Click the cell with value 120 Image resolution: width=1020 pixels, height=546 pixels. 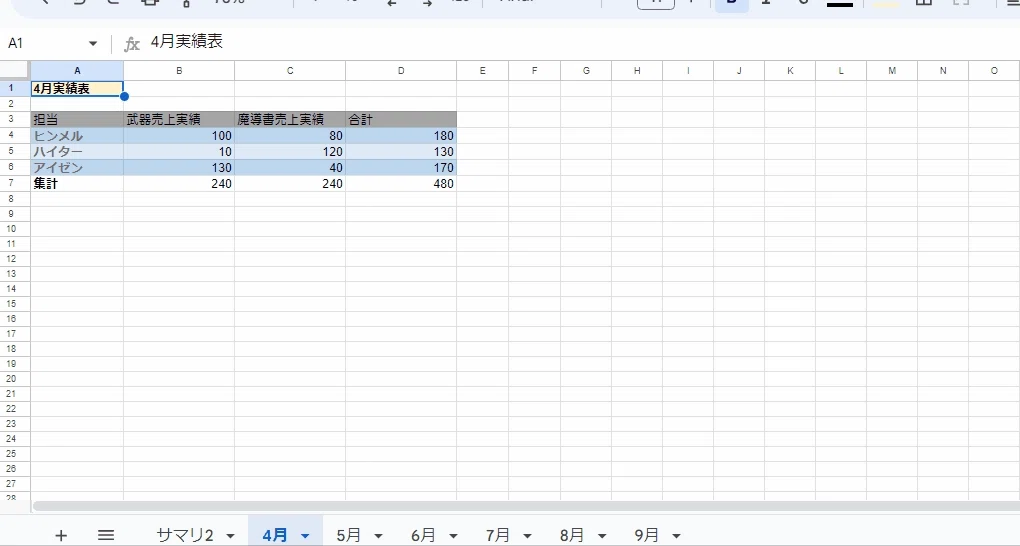coord(290,151)
